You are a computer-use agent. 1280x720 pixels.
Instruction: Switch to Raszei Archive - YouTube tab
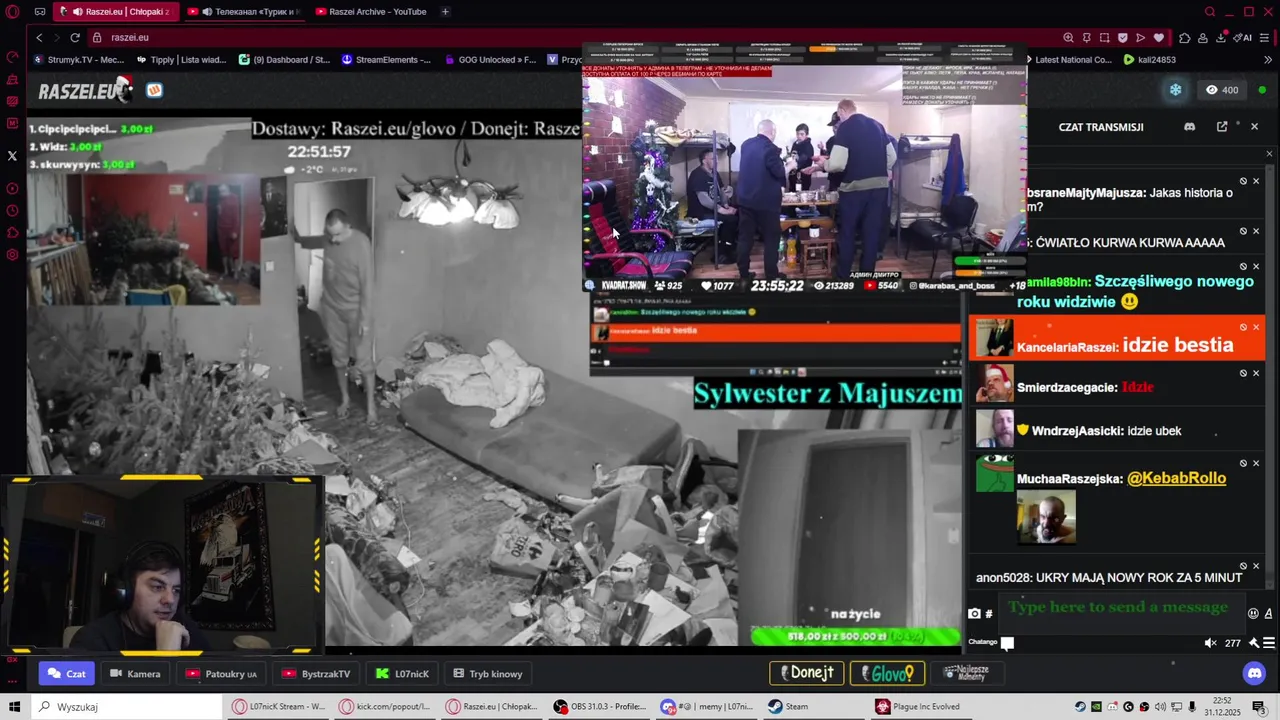(370, 12)
